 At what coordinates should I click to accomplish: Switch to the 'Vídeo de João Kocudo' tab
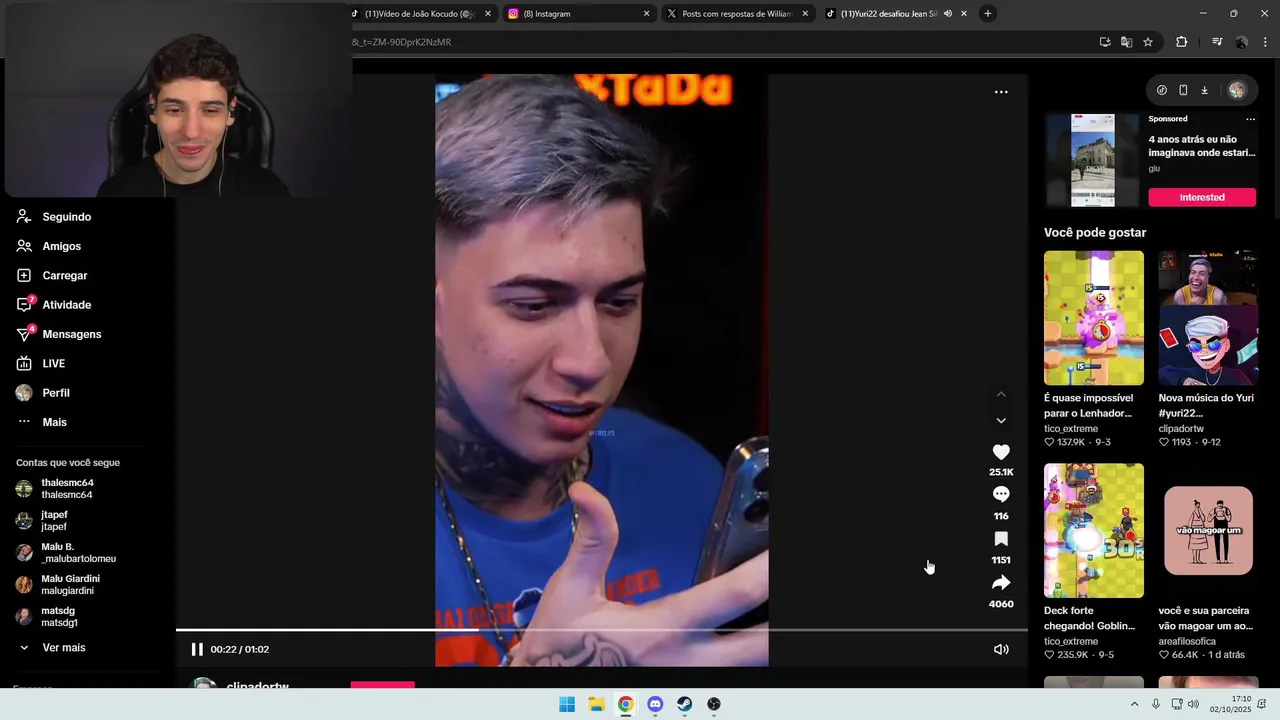[x=420, y=14]
